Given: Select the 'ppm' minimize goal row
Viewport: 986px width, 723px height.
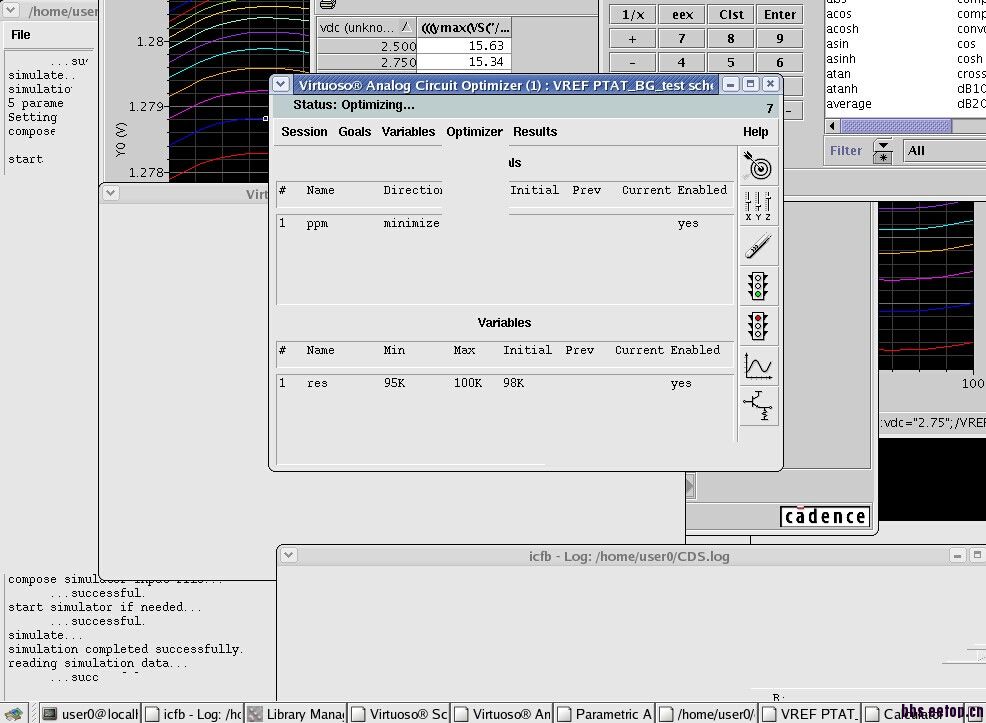Looking at the screenshot, I should click(x=505, y=223).
